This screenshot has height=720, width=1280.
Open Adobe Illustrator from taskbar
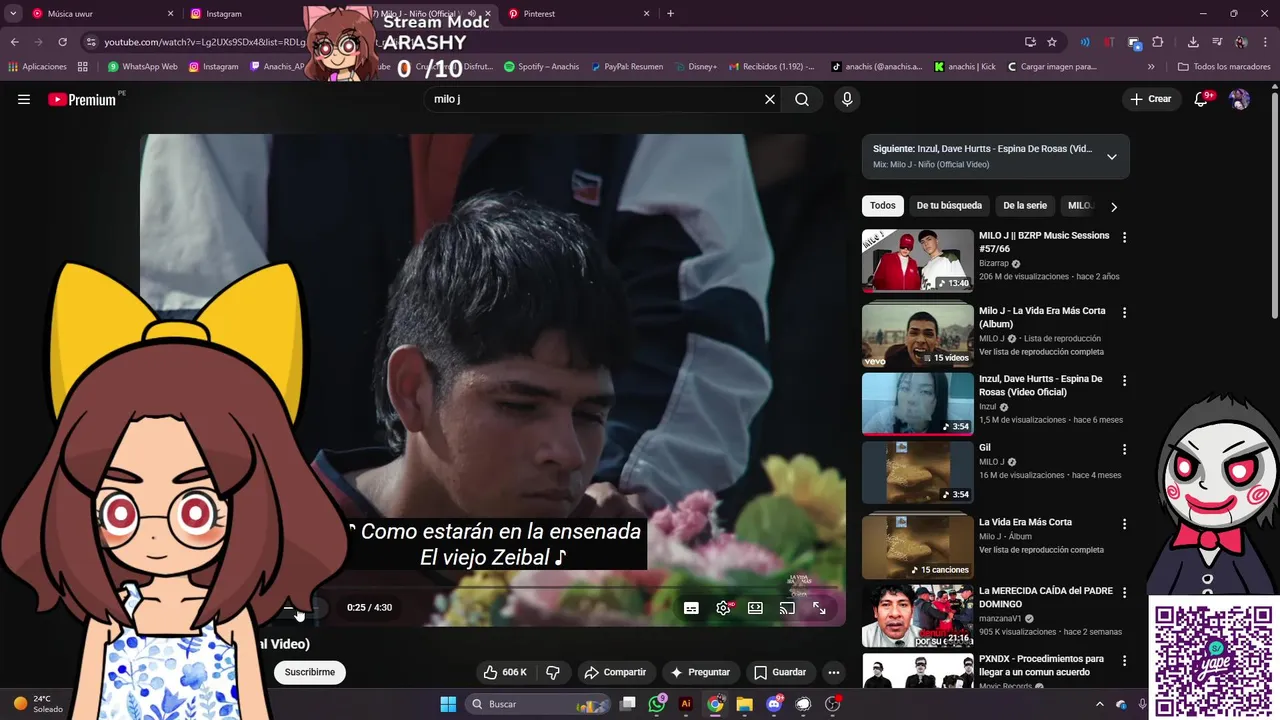click(686, 704)
